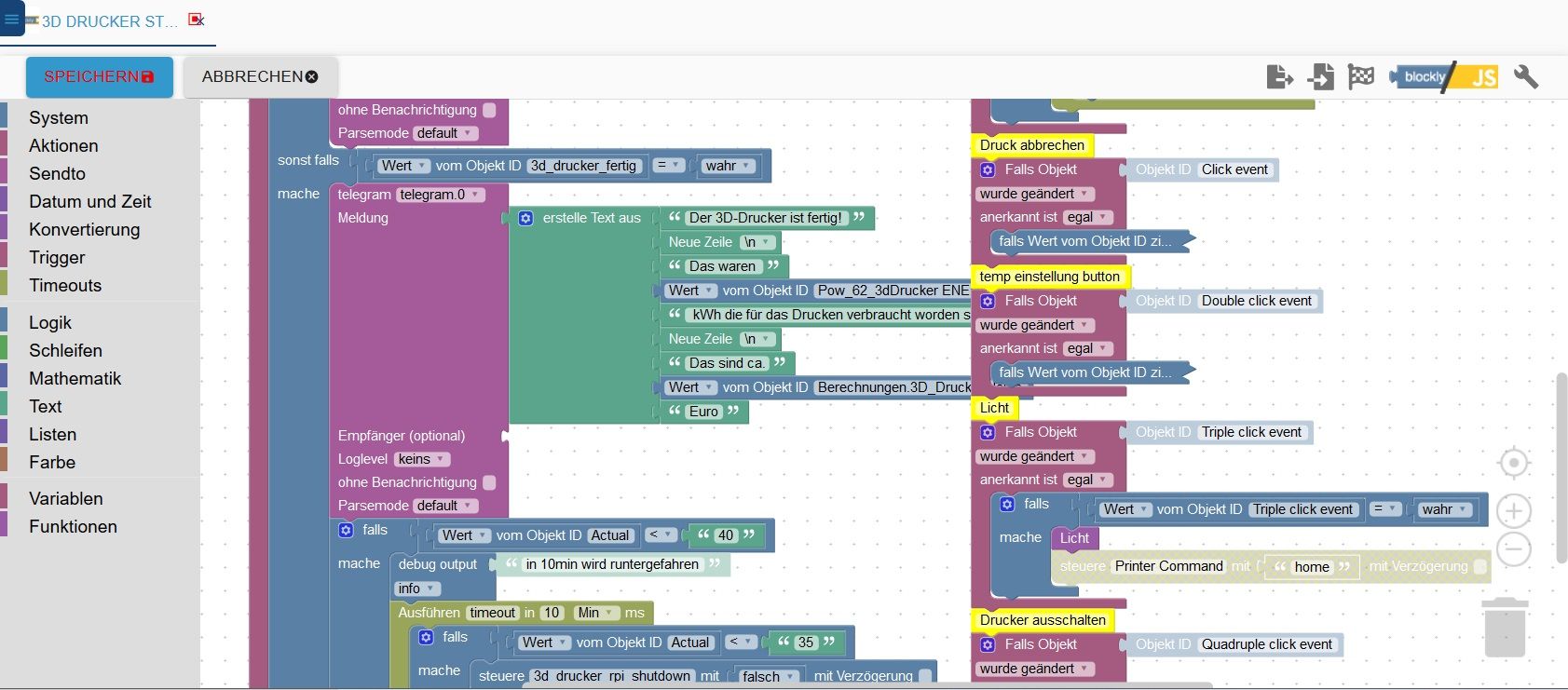The width and height of the screenshot is (1568, 690).
Task: Click ABBRECHEN cancel button
Action: click(x=260, y=76)
